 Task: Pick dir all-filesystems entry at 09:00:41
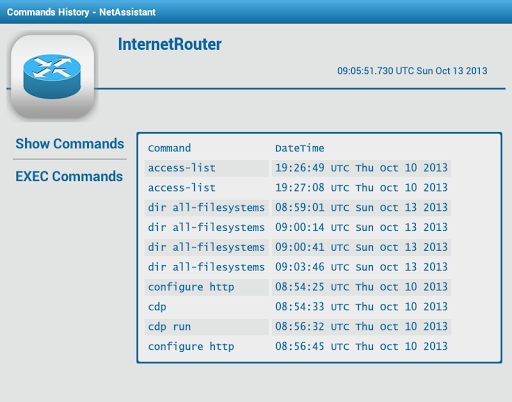[x=298, y=247]
